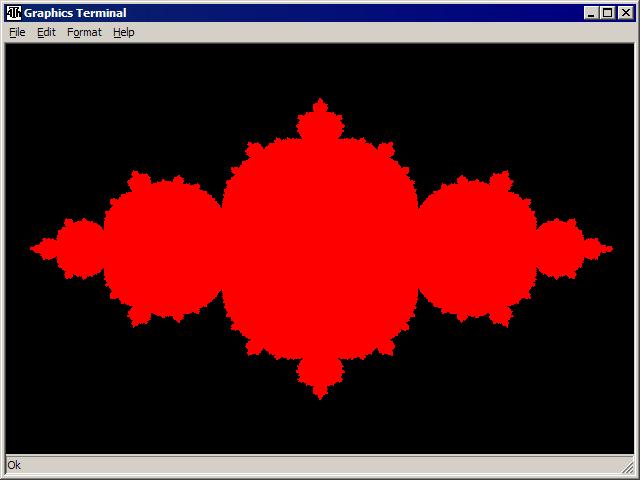Click the small red bulb near the left tip

tap(80, 248)
